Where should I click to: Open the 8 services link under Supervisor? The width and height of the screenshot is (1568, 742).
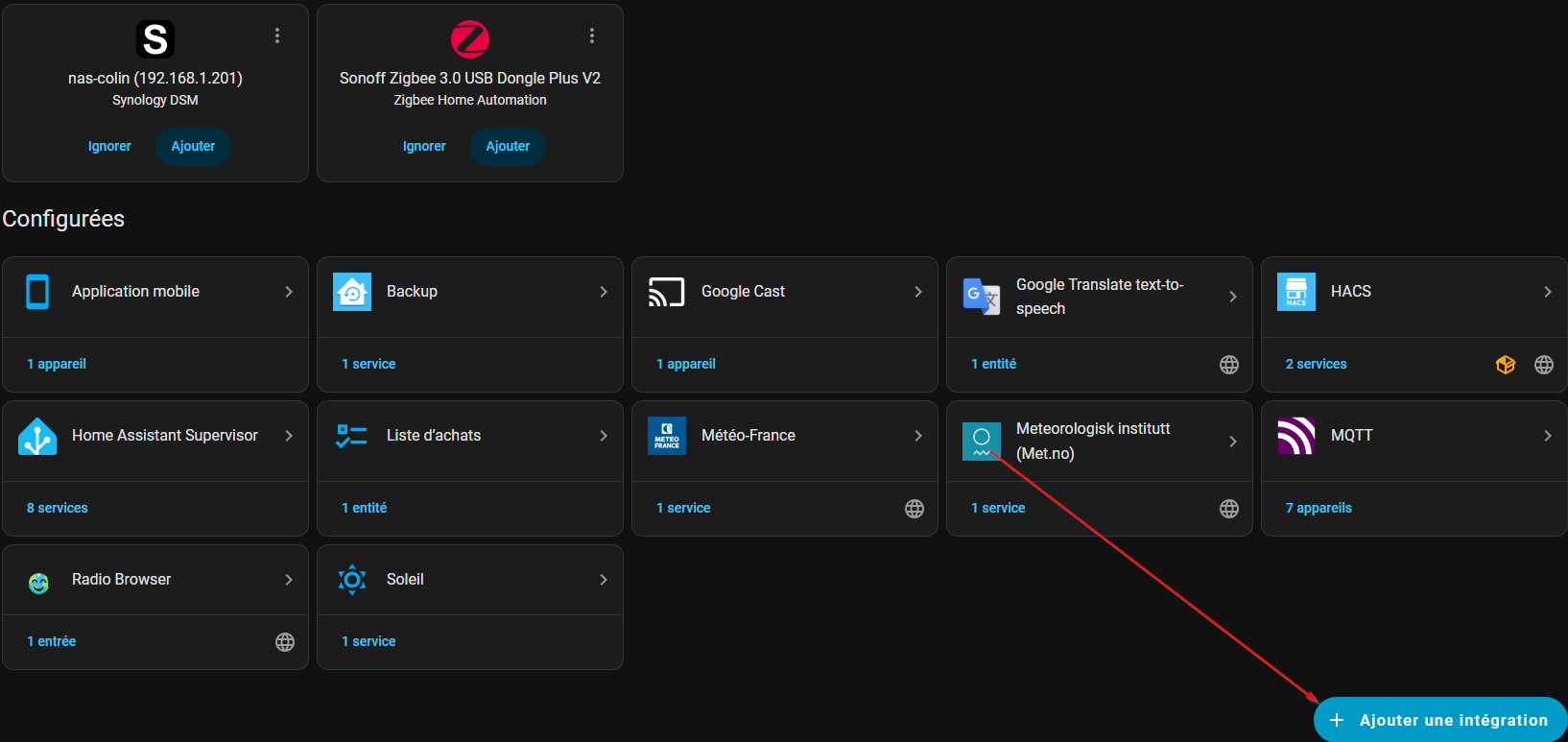pyautogui.click(x=58, y=508)
